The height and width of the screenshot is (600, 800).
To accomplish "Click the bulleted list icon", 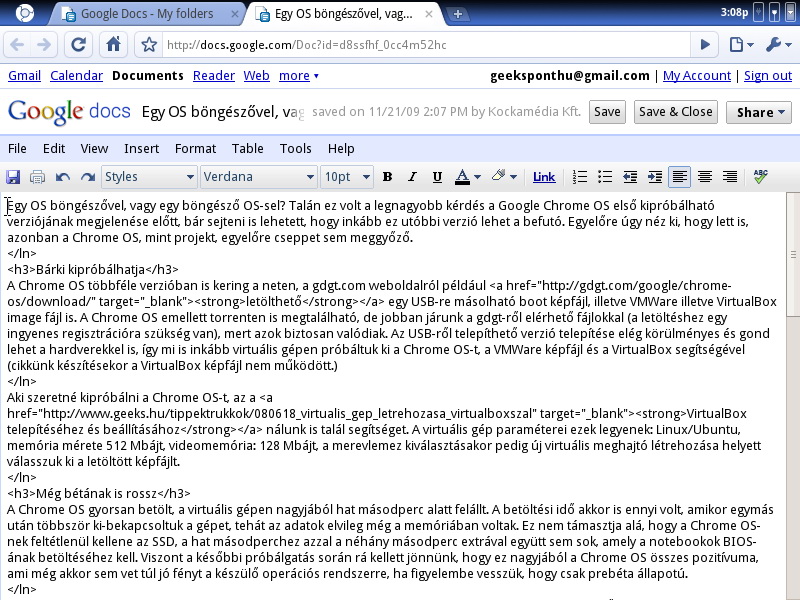I will (605, 177).
